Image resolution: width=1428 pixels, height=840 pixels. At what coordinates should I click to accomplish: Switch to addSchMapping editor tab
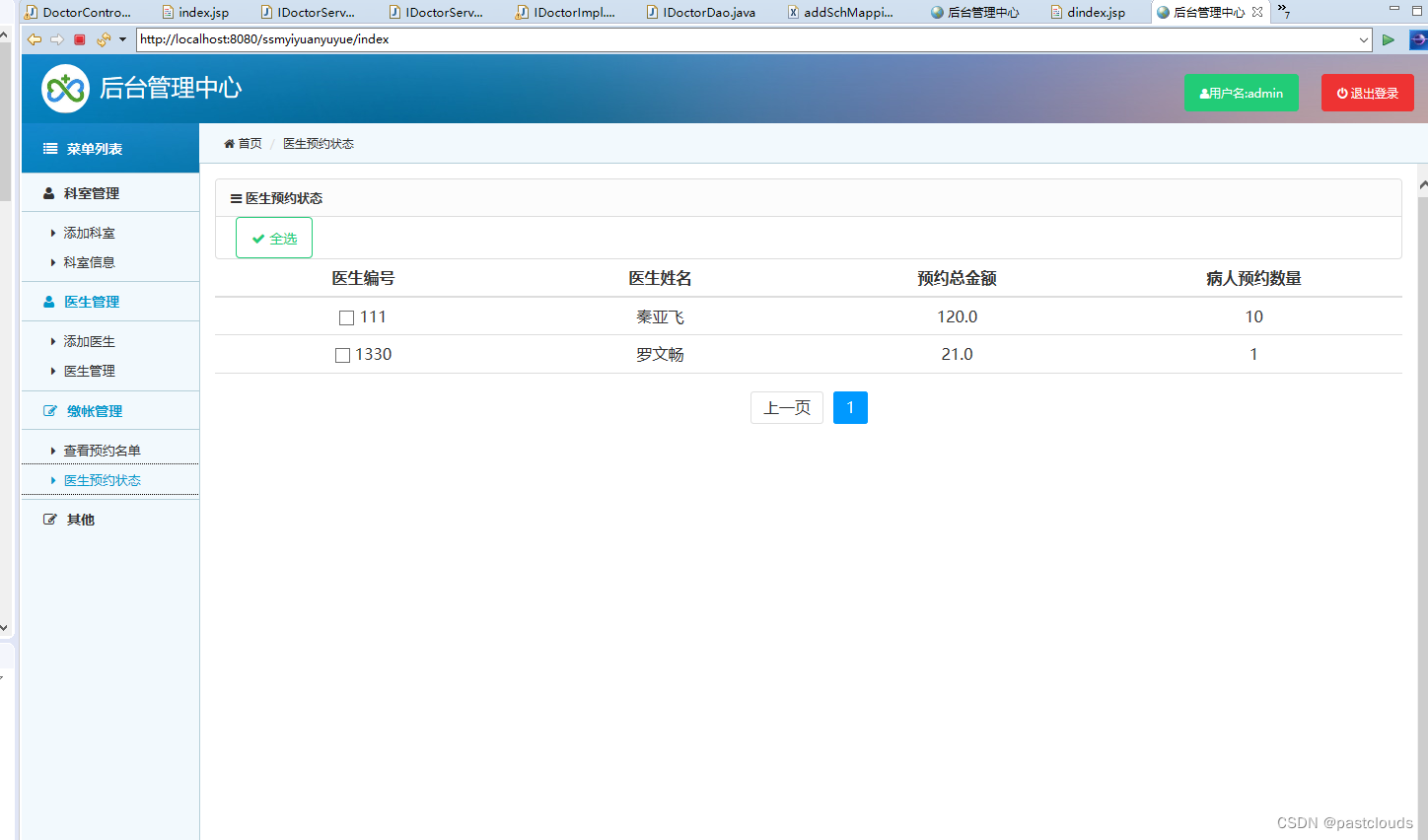pyautogui.click(x=841, y=12)
